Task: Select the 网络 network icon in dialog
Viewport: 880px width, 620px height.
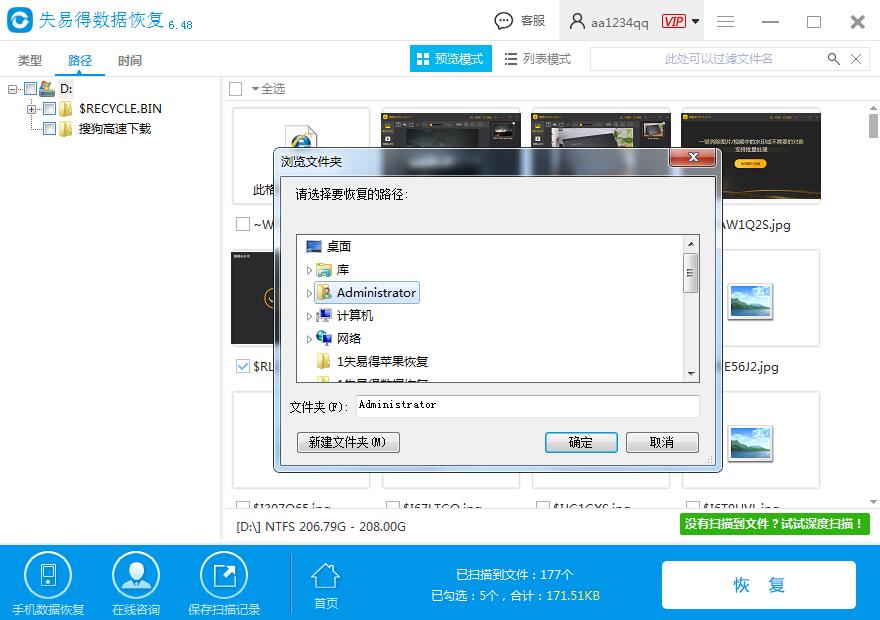Action: point(324,338)
